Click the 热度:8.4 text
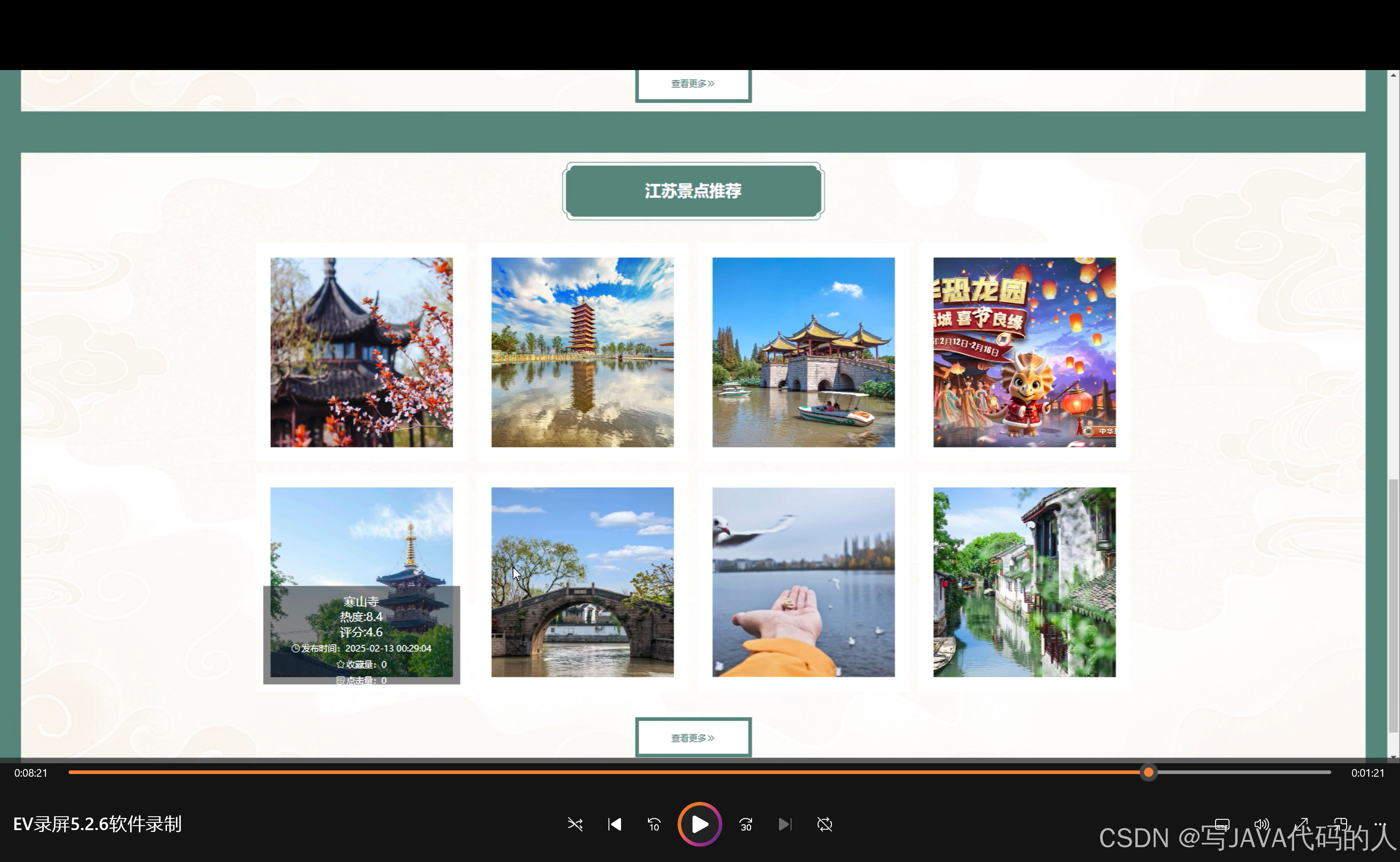Image resolution: width=1400 pixels, height=862 pixels. point(361,617)
